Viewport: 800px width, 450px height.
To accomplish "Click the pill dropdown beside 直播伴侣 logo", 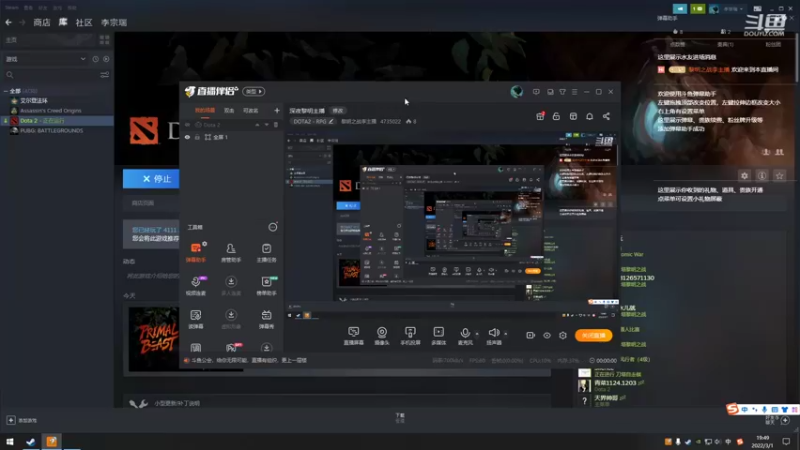I will point(254,91).
